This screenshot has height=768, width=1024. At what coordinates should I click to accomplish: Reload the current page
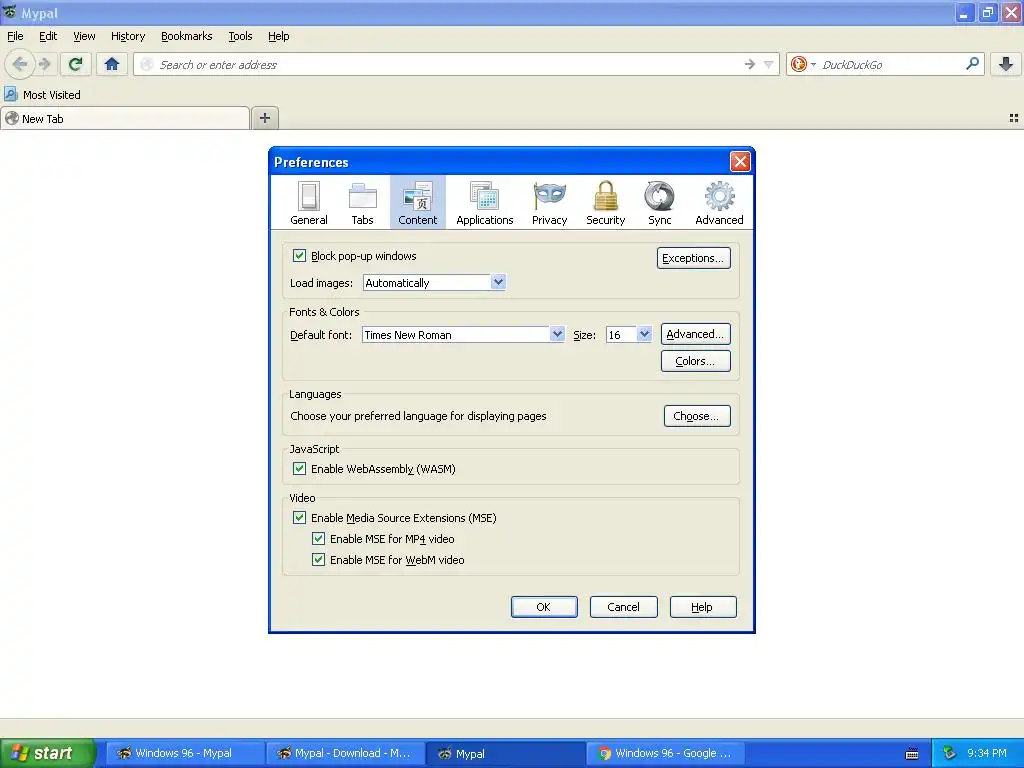click(x=75, y=64)
